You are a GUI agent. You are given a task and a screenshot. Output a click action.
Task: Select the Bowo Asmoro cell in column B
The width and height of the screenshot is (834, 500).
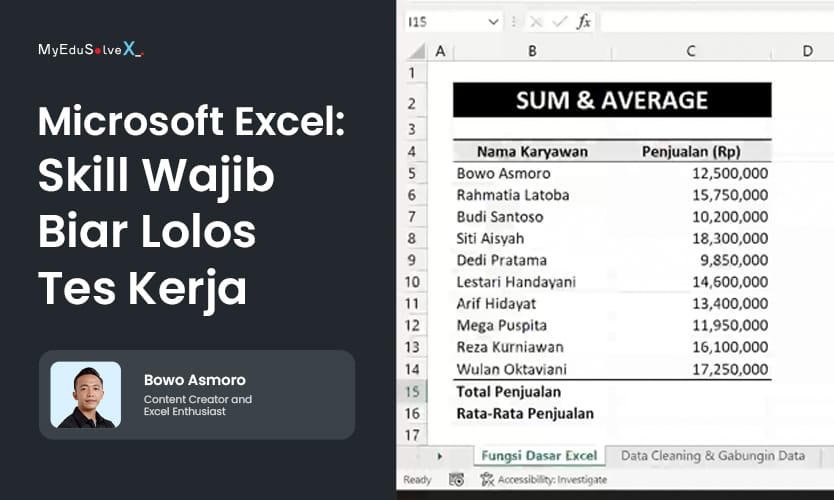(x=532, y=173)
